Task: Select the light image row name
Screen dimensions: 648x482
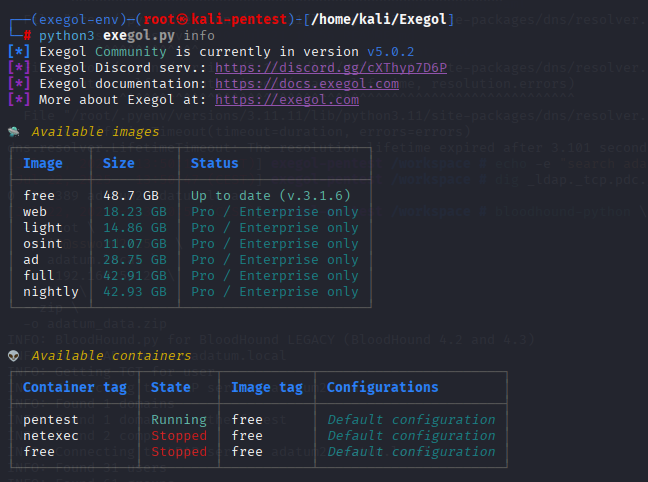Action: pos(43,228)
